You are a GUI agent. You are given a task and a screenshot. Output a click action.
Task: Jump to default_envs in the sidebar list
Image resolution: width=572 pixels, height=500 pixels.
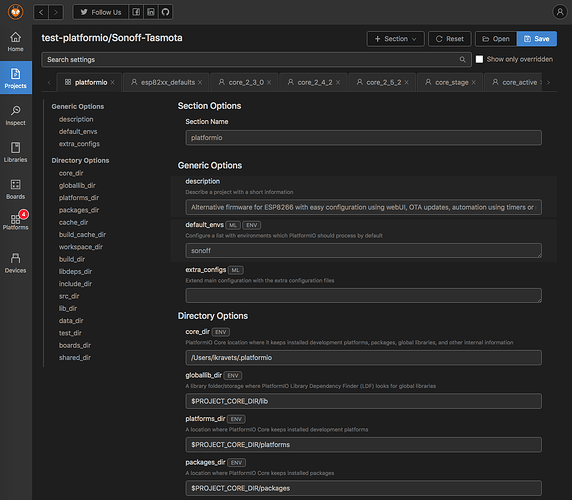(78, 132)
